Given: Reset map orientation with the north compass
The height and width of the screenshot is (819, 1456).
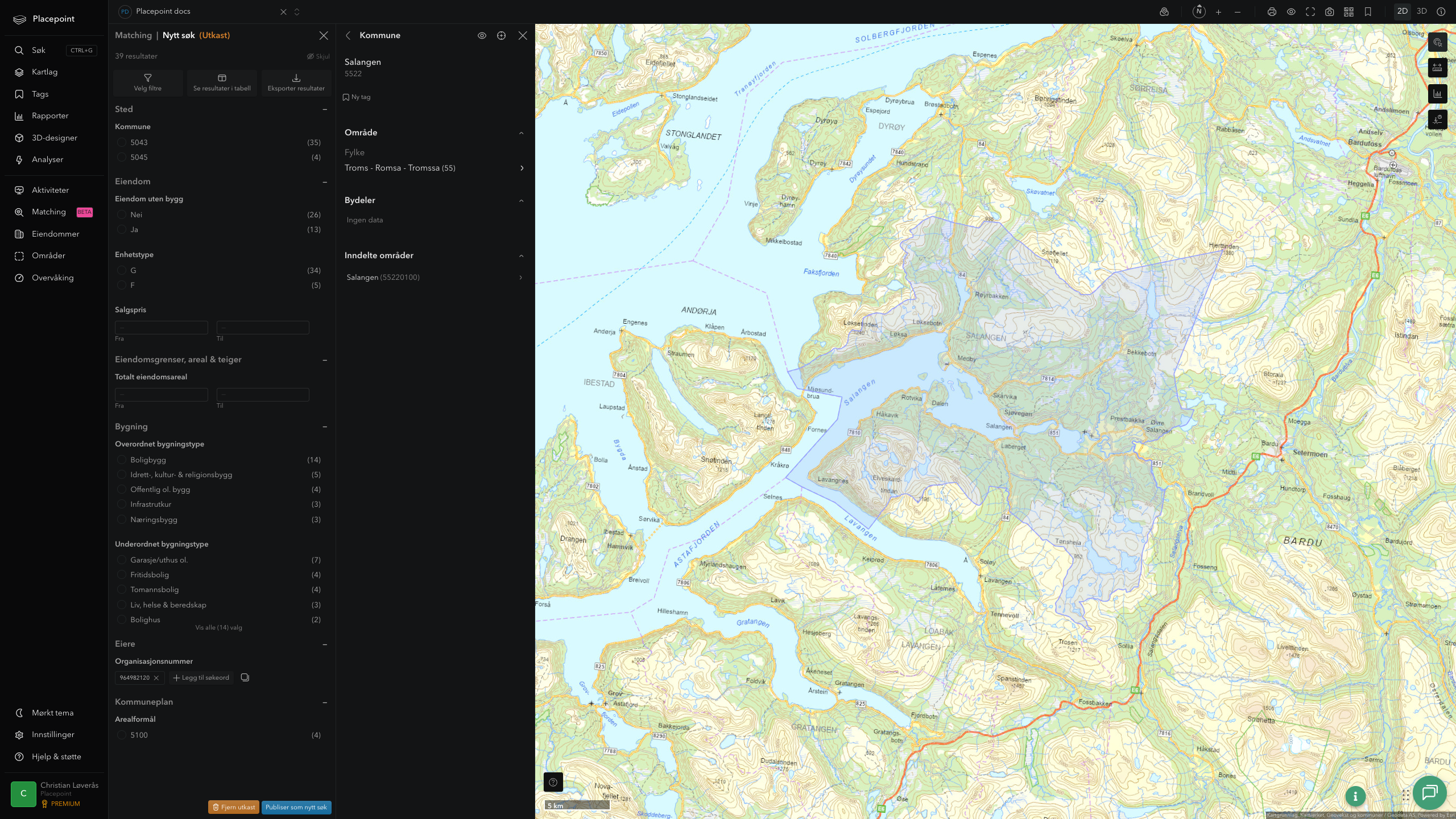Looking at the screenshot, I should [x=1199, y=11].
